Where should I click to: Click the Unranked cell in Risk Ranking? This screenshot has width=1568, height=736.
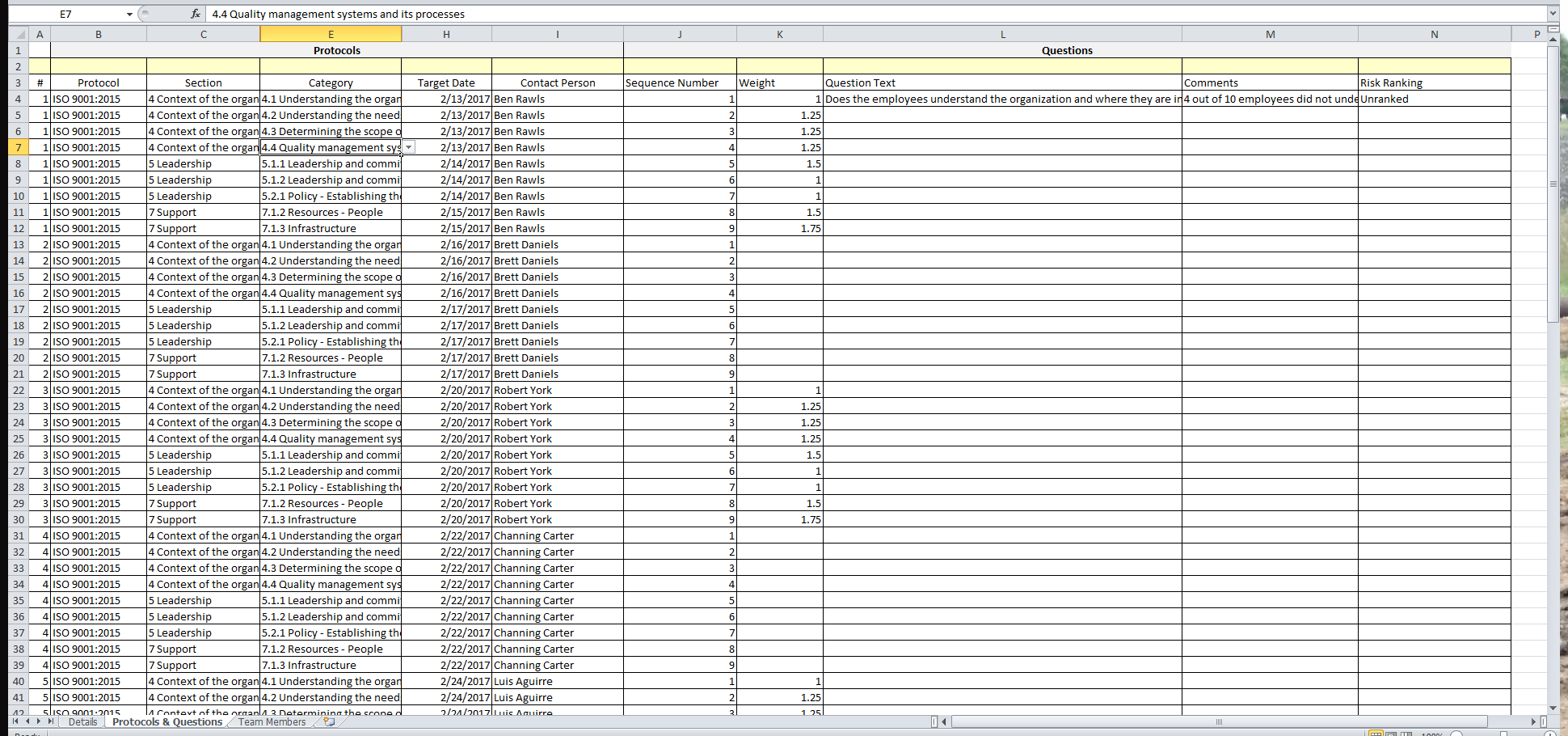(x=1435, y=99)
